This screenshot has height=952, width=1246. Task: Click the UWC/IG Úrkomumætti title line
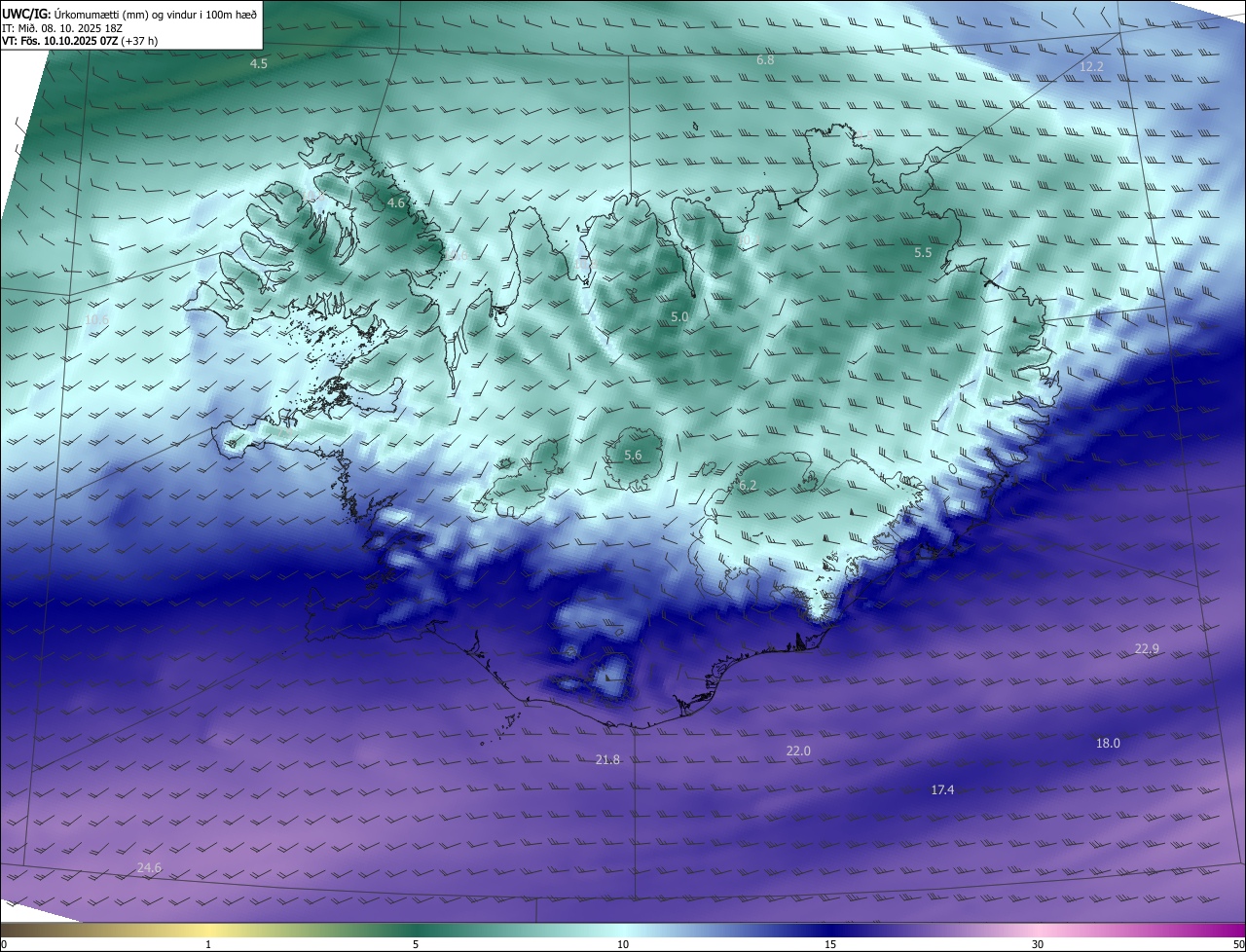coord(129,13)
